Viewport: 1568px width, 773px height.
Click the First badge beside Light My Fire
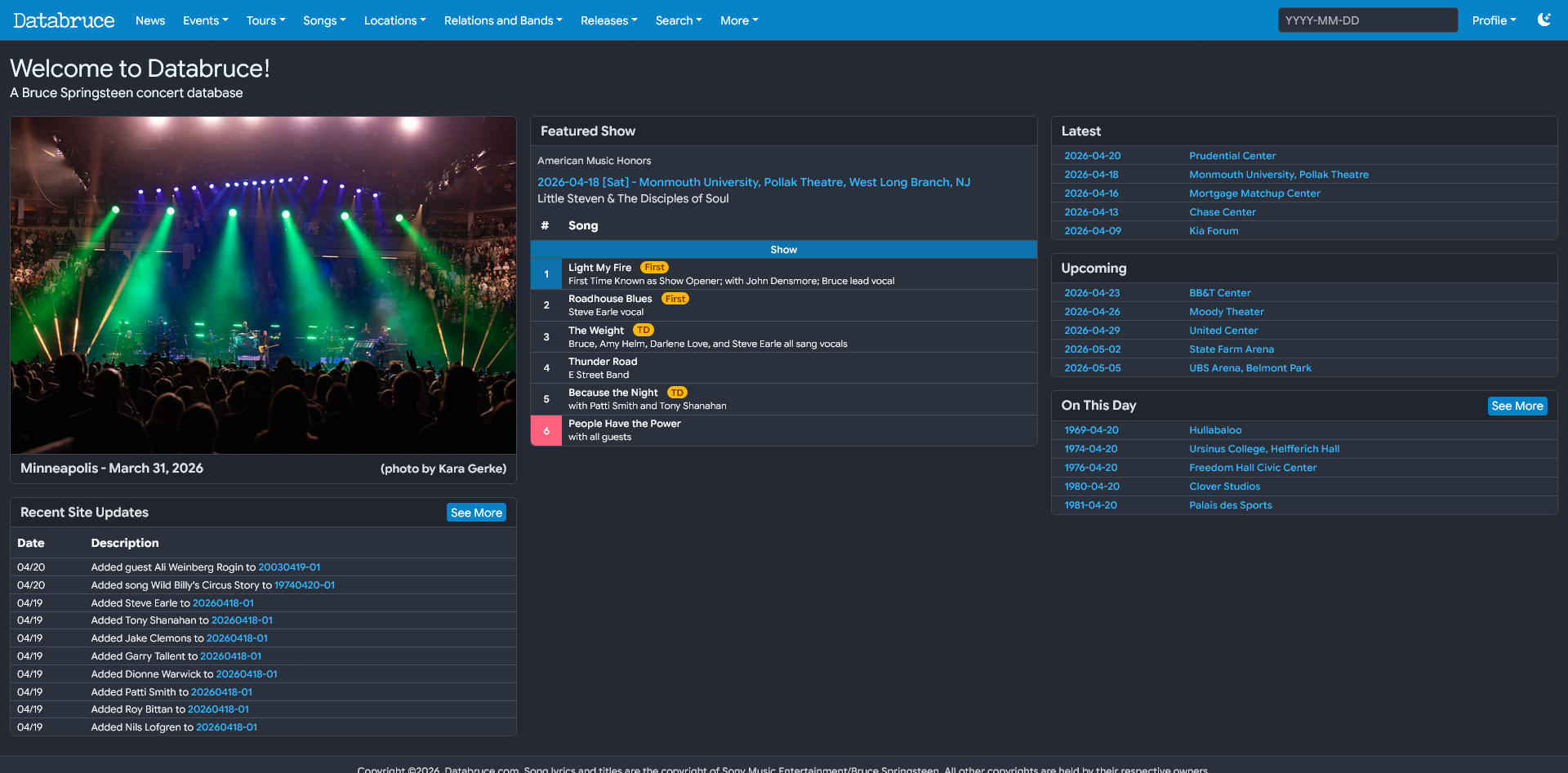654,268
